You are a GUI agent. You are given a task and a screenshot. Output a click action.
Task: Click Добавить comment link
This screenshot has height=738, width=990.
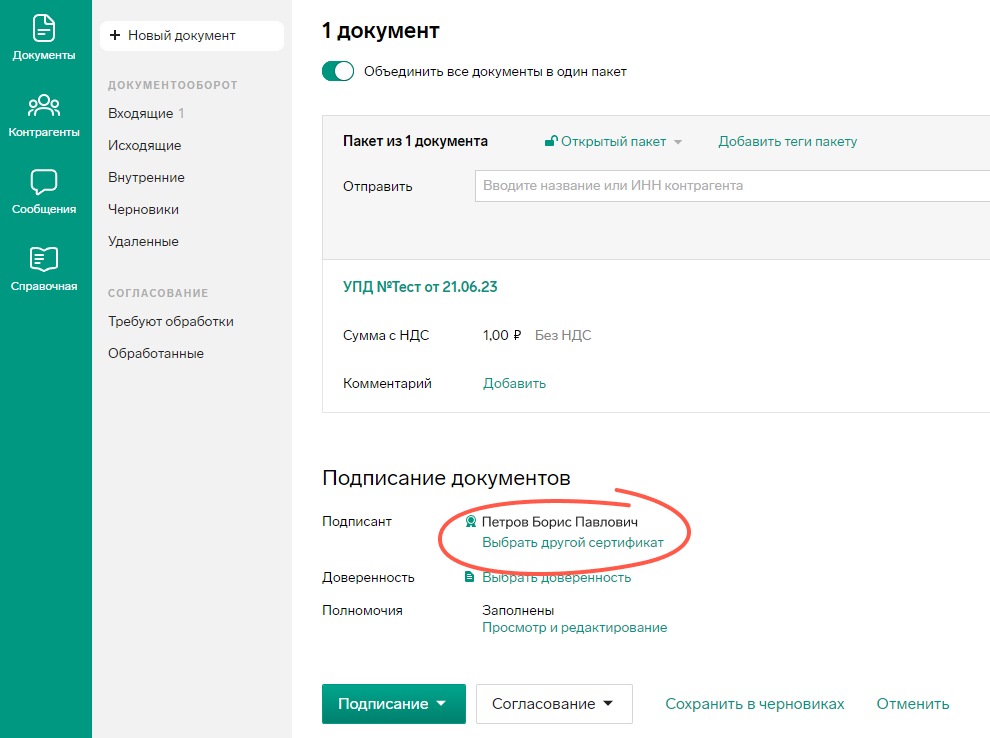514,383
